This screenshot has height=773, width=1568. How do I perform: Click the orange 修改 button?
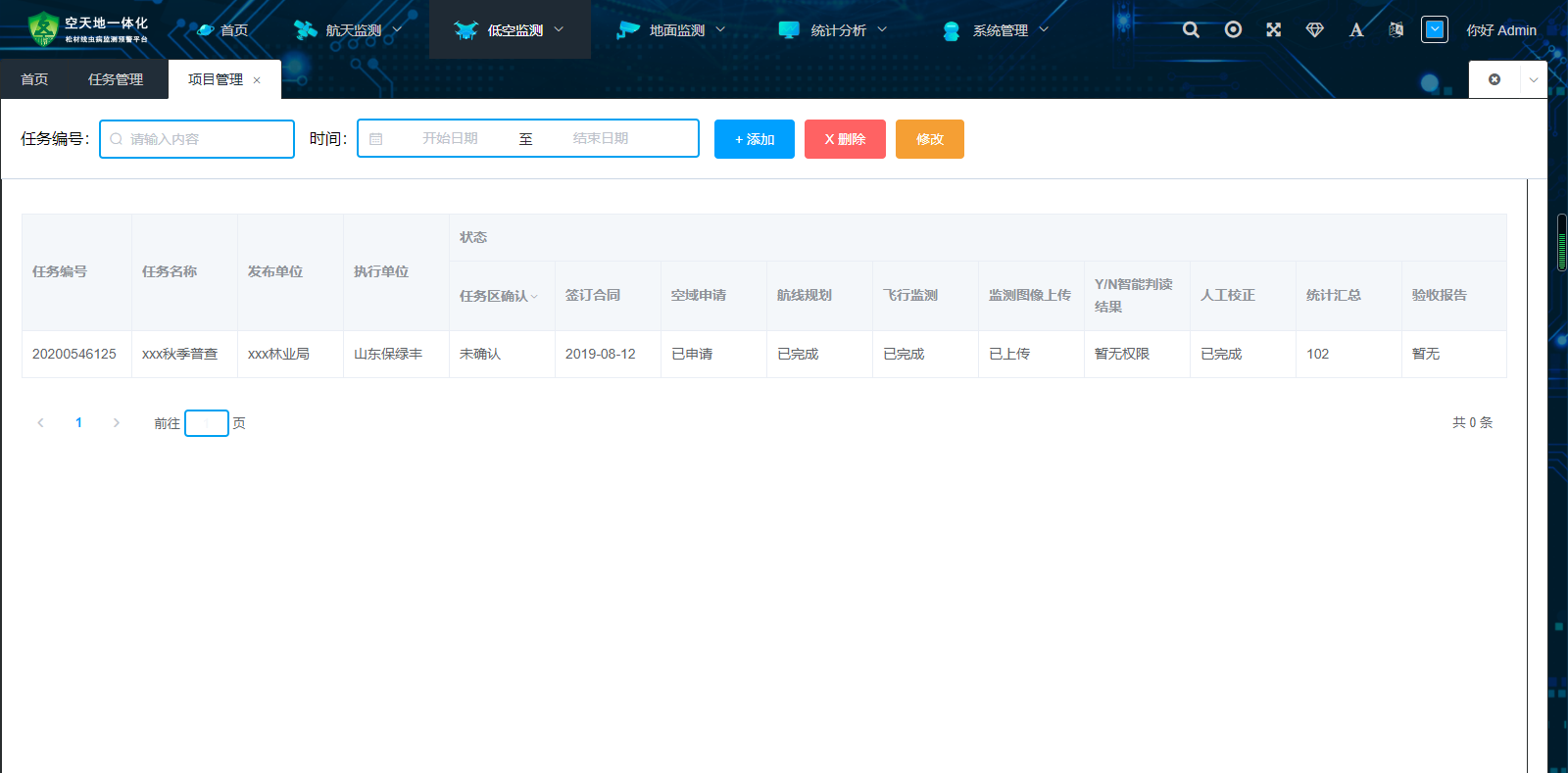pyautogui.click(x=929, y=139)
